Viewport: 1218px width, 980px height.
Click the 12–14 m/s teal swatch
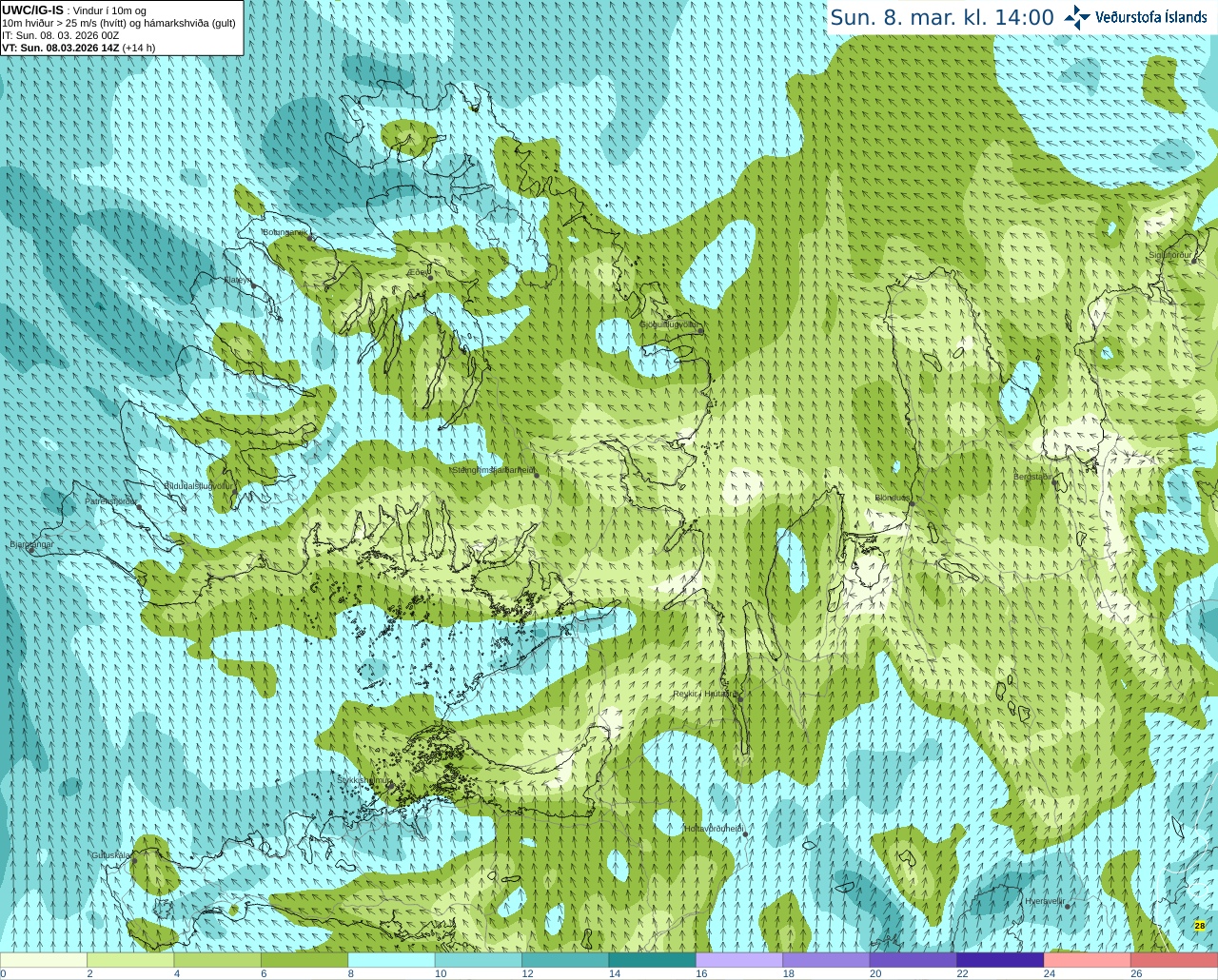point(565,960)
